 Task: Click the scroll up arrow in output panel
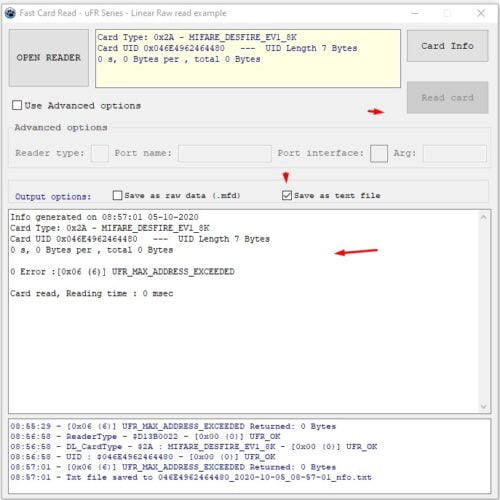(x=484, y=217)
